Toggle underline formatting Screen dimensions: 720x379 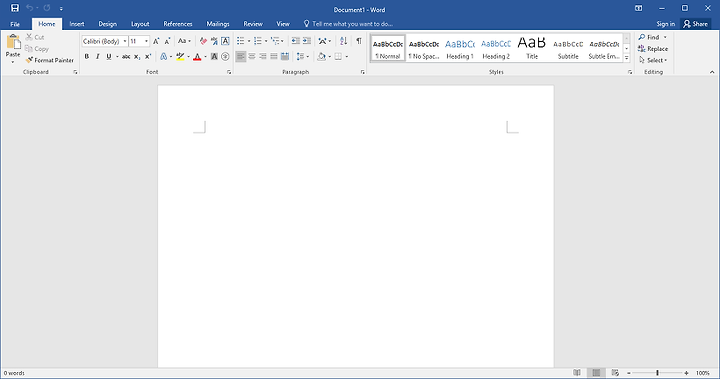pyautogui.click(x=109, y=57)
